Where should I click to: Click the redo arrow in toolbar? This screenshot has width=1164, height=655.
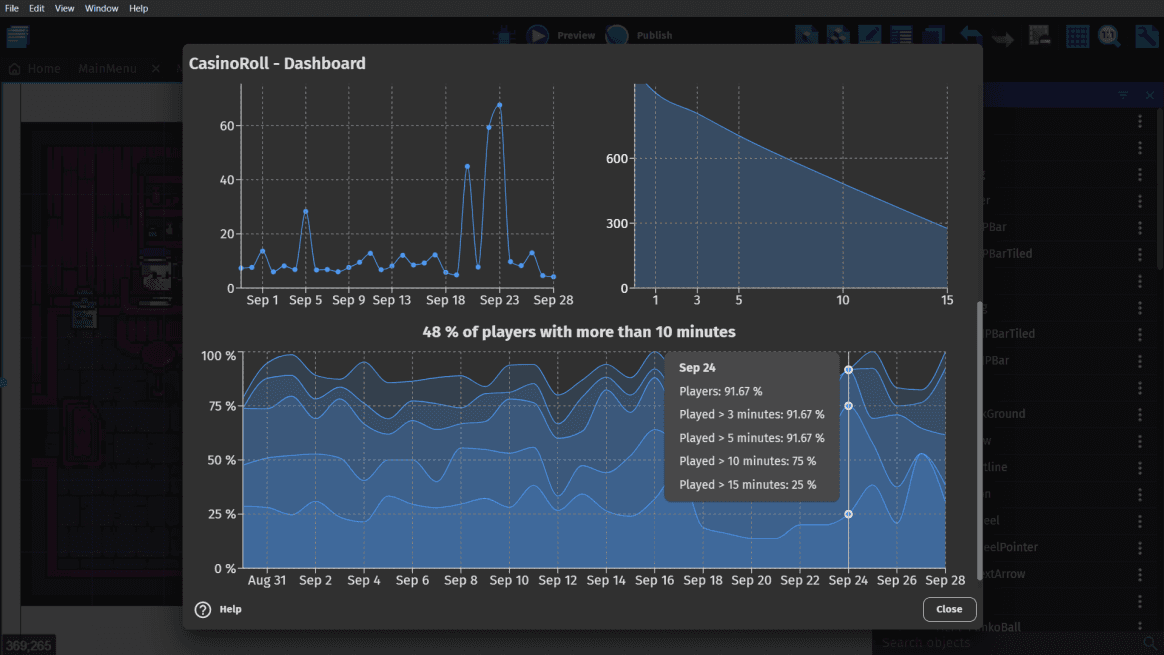pyautogui.click(x=1002, y=38)
